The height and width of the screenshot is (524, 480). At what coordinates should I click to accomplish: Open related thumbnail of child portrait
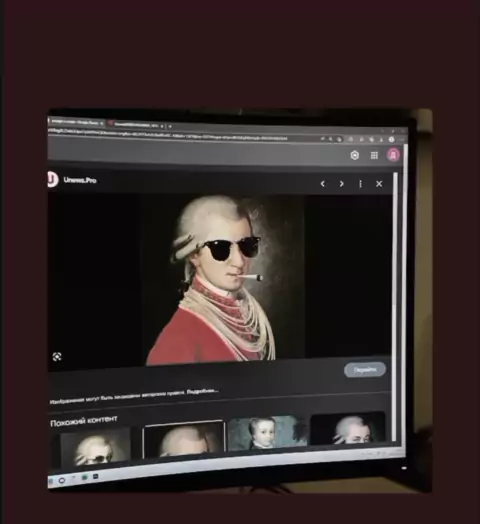click(267, 432)
